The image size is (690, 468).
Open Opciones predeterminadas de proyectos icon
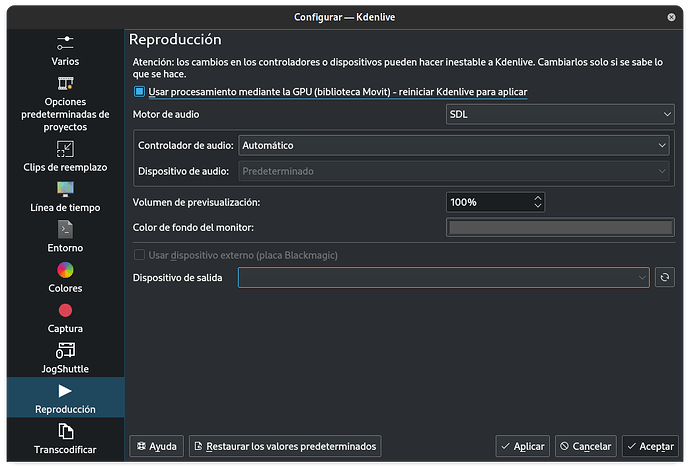tap(65, 83)
